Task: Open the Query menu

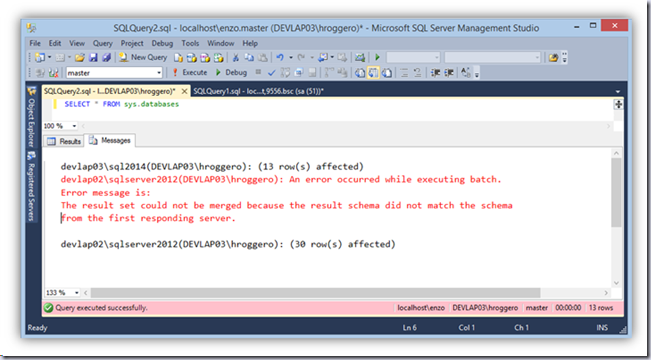Action: point(103,43)
